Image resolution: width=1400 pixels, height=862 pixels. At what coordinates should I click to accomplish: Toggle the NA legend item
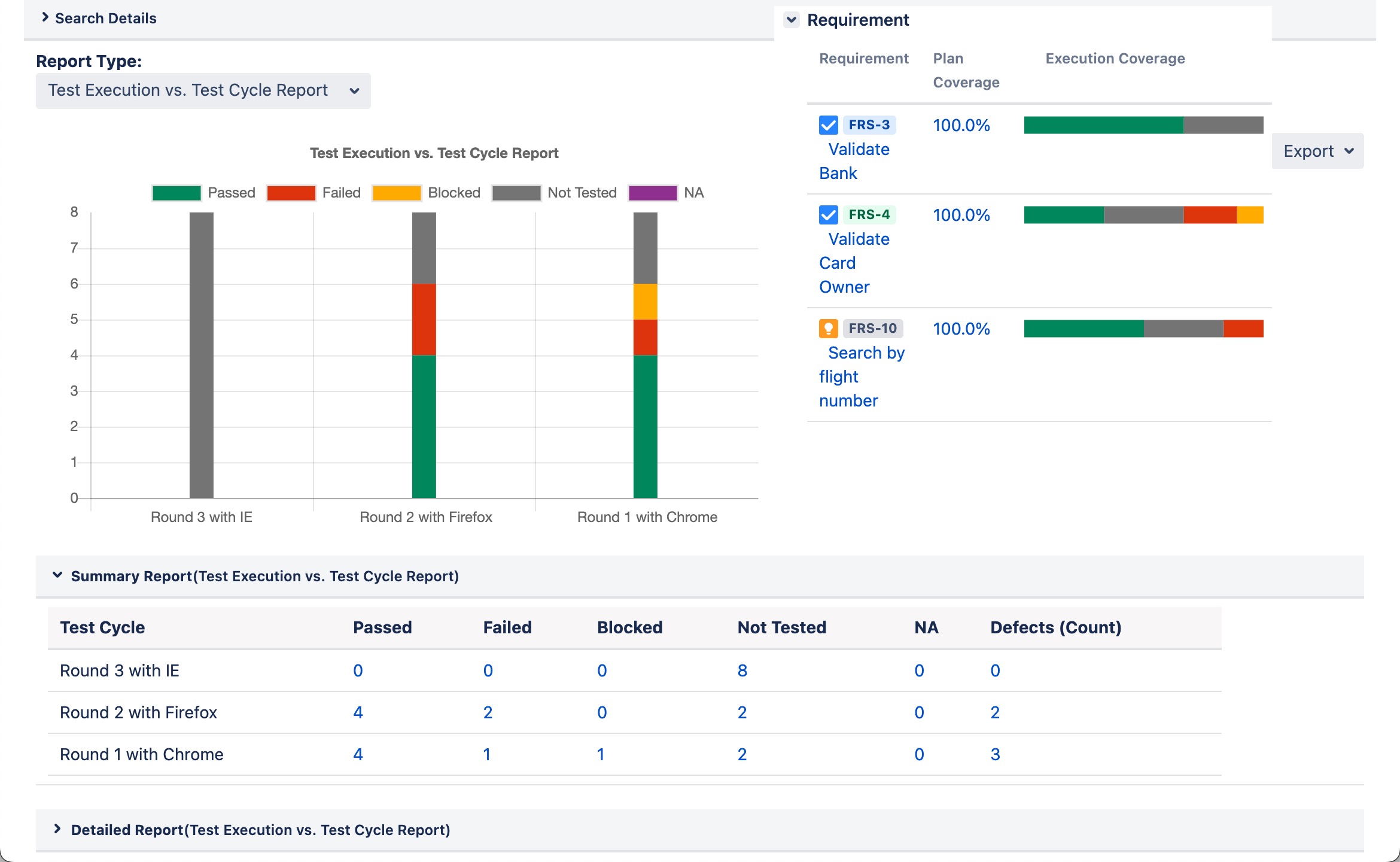(666, 193)
